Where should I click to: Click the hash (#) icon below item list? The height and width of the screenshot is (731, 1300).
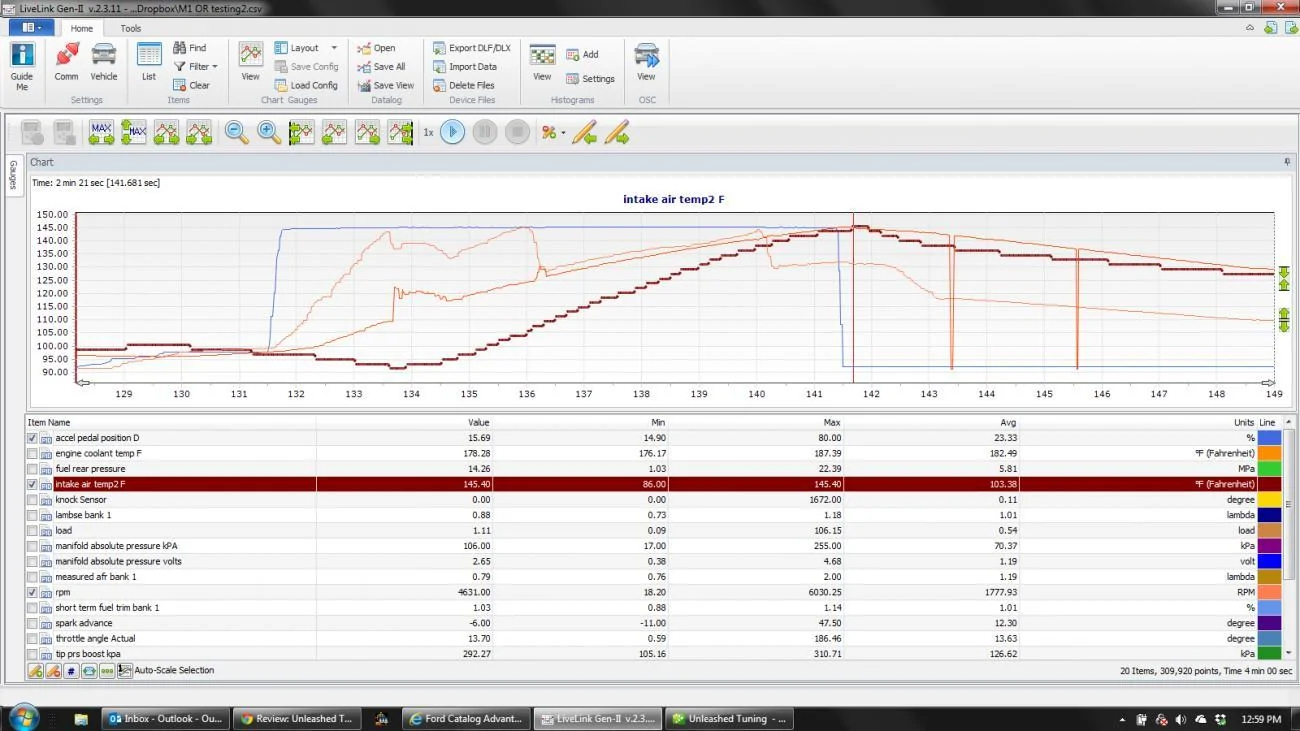(x=71, y=671)
